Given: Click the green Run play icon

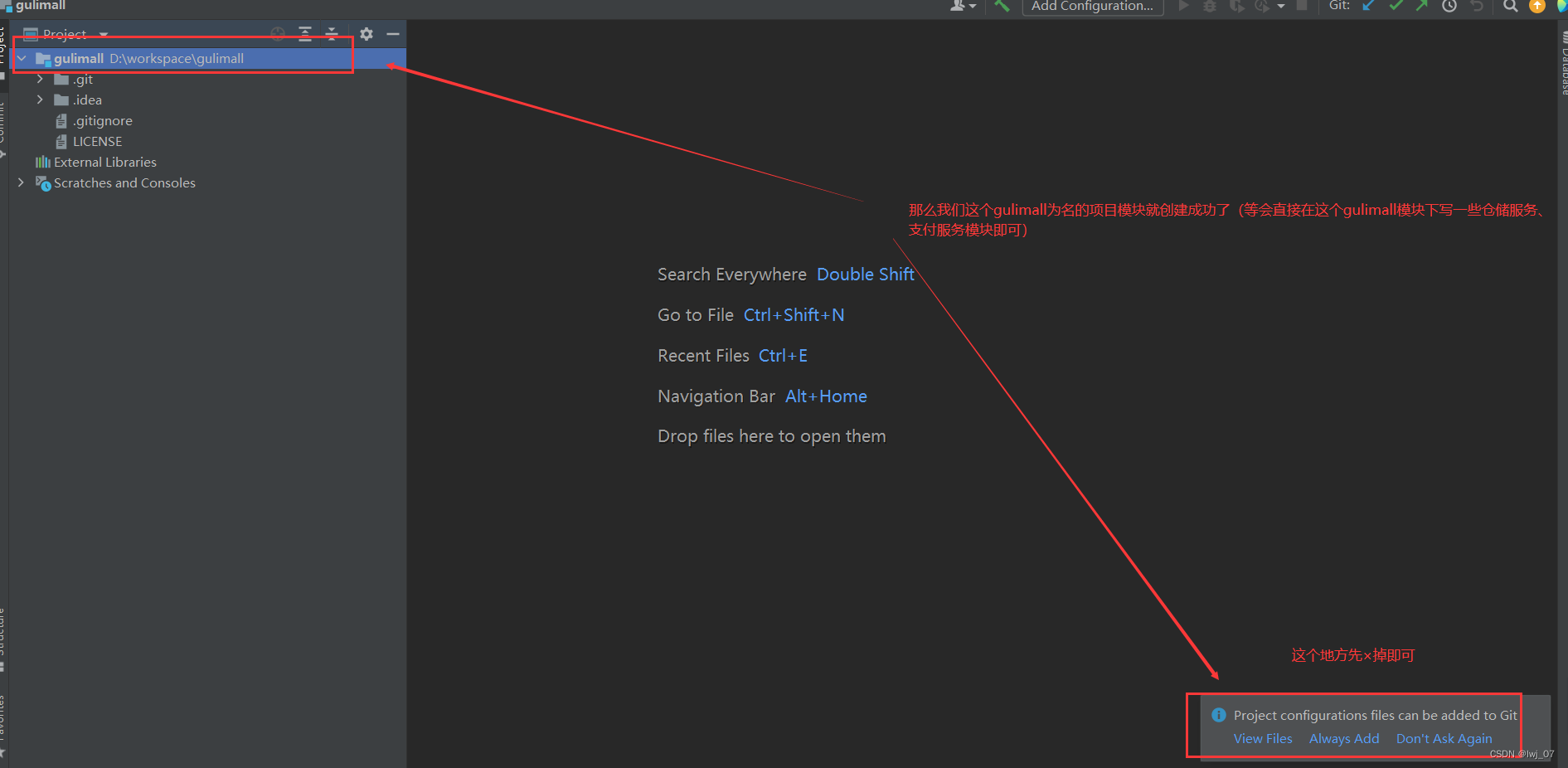Looking at the screenshot, I should click(x=1183, y=6).
